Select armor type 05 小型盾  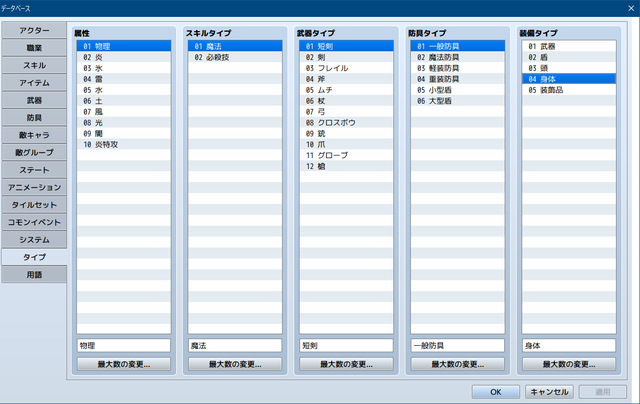pos(458,90)
